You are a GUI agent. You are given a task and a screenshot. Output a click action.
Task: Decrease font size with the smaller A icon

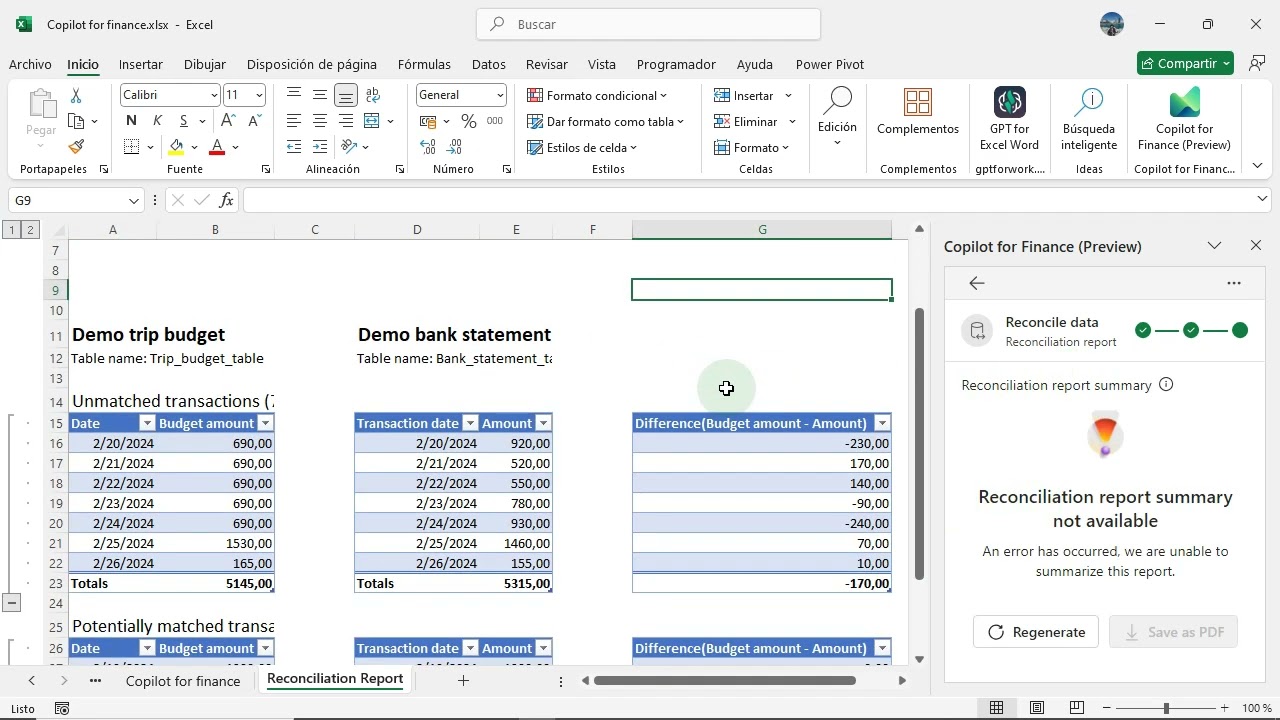253,121
